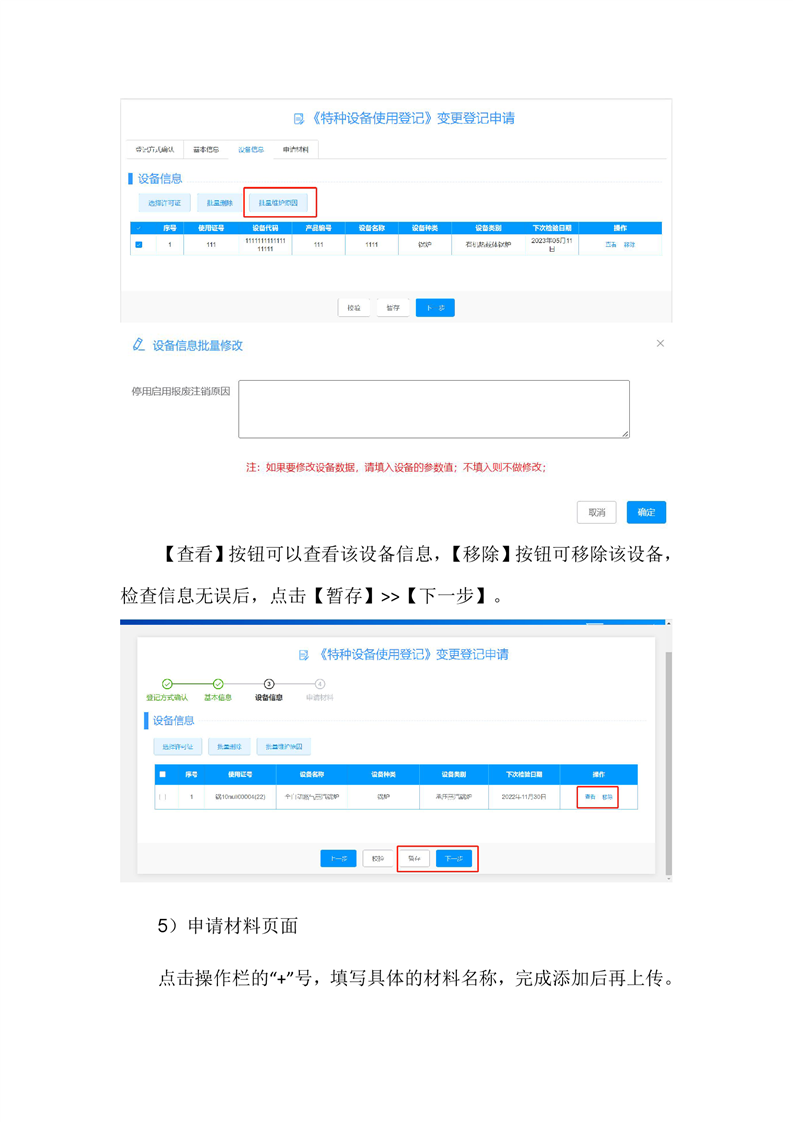The height and width of the screenshot is (1122, 793).
Task: Open the 申请材料 tab in top form
Action: pyautogui.click(x=295, y=149)
